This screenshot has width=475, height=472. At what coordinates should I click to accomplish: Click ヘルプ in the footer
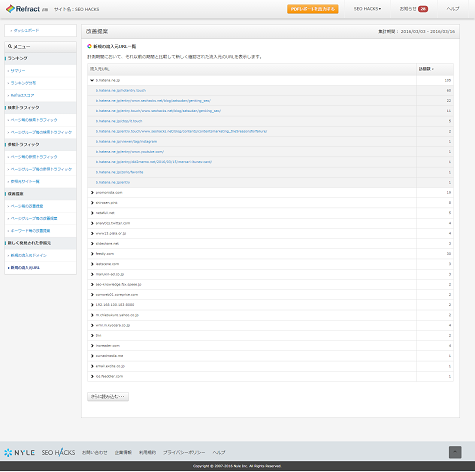[219, 452]
